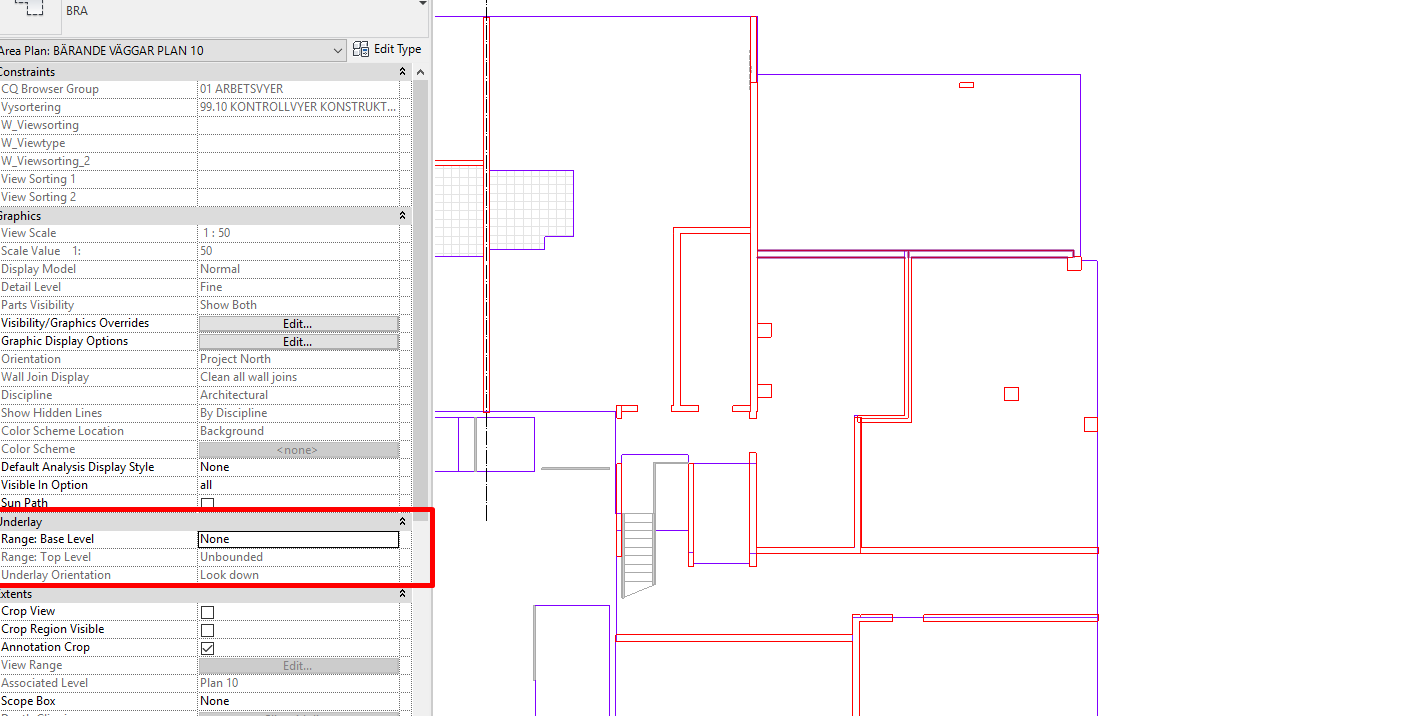
Task: Open Graphic Display Options with Edit button
Action: click(297, 340)
